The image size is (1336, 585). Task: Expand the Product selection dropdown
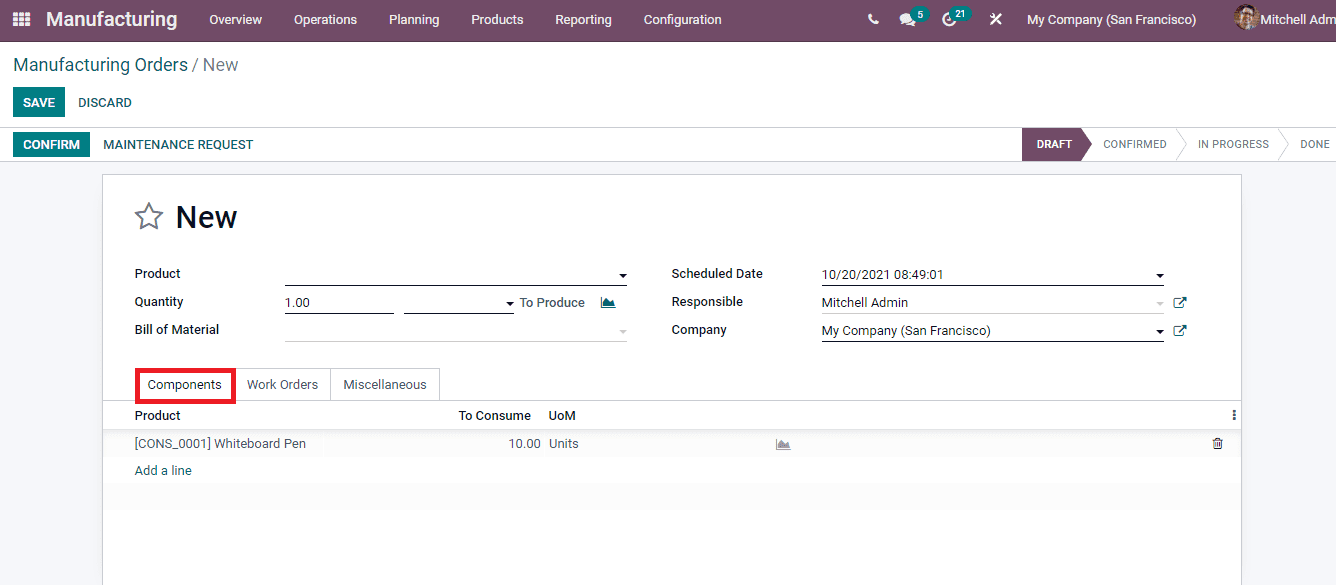tap(622, 275)
